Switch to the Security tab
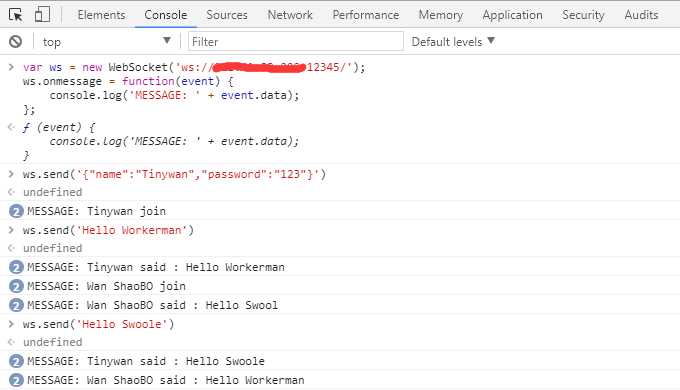This screenshot has height=390, width=680. click(x=583, y=15)
